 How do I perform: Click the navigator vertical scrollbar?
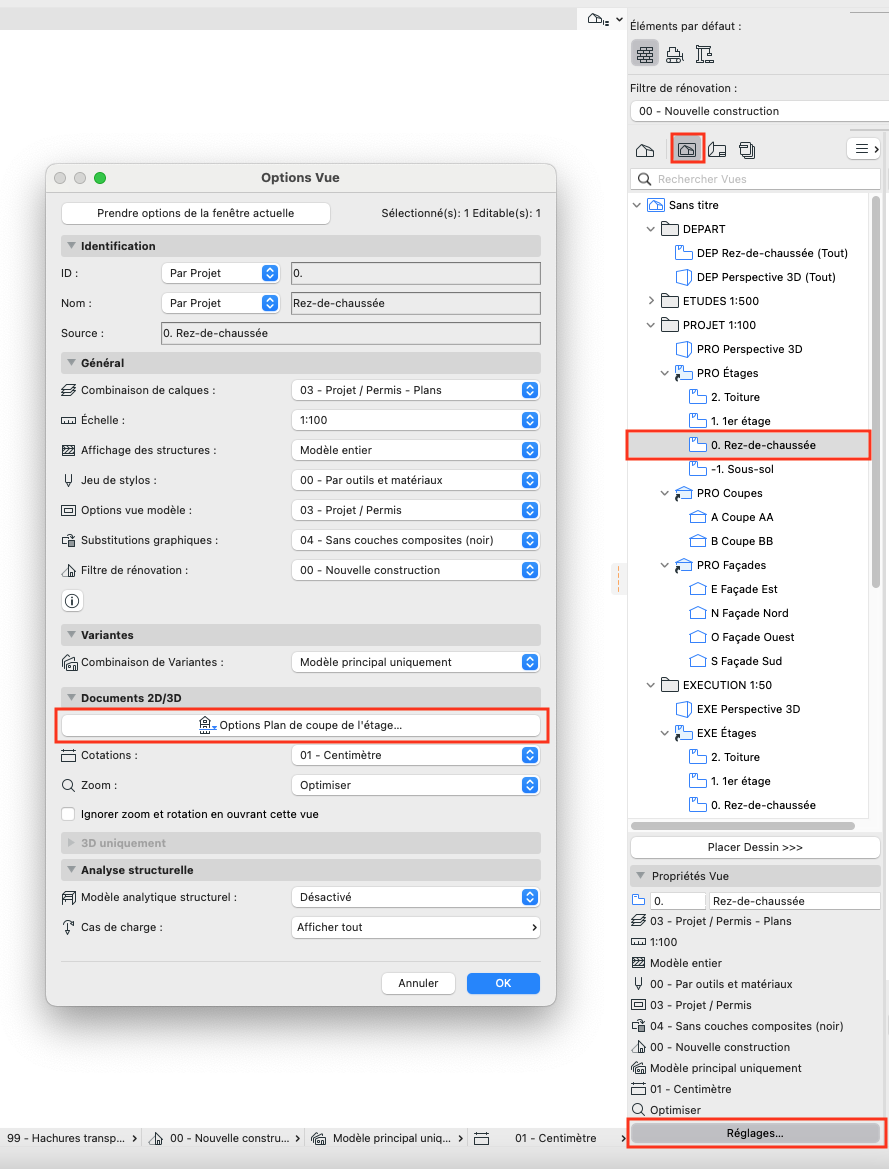pyautogui.click(x=876, y=391)
